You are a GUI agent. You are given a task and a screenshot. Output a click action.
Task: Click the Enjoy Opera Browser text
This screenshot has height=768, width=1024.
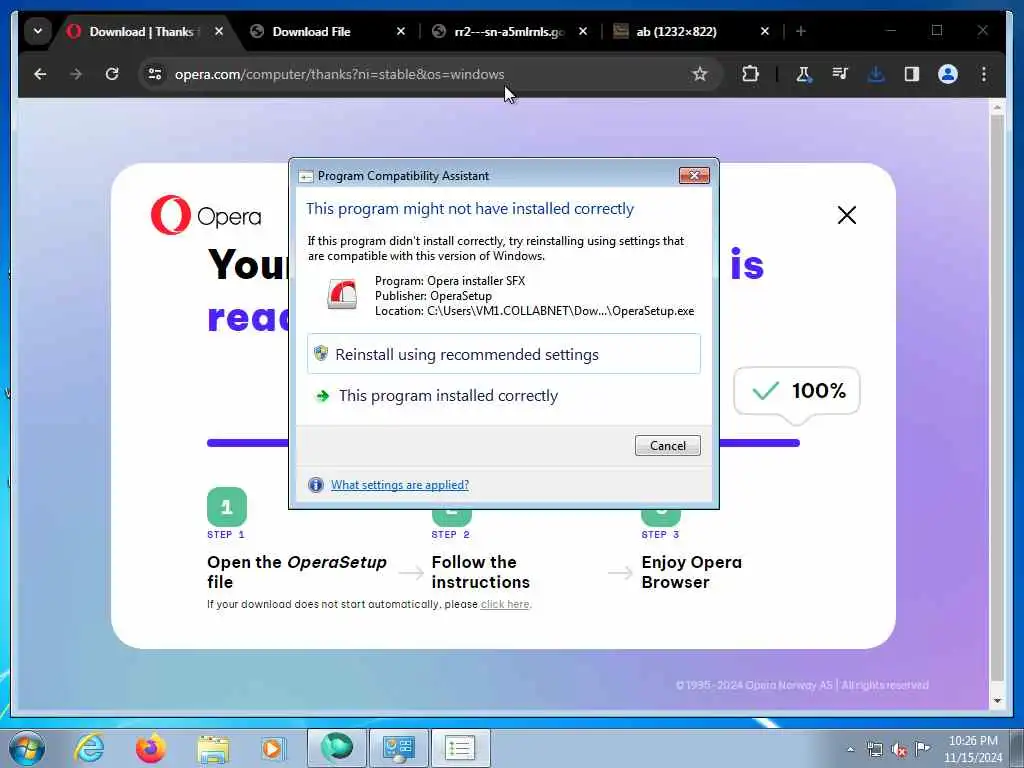coord(692,572)
